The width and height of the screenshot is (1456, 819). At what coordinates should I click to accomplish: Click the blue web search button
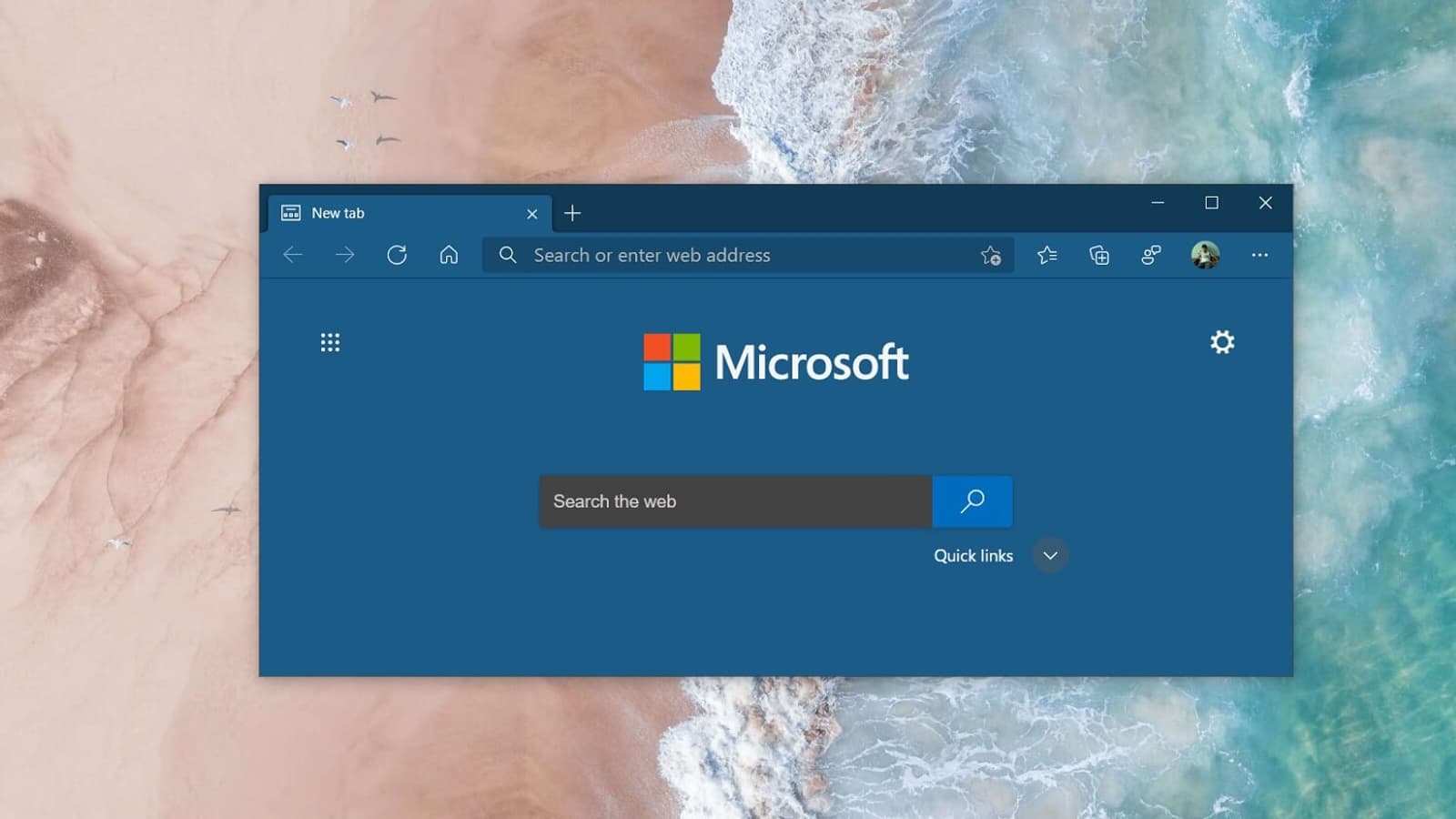972,501
